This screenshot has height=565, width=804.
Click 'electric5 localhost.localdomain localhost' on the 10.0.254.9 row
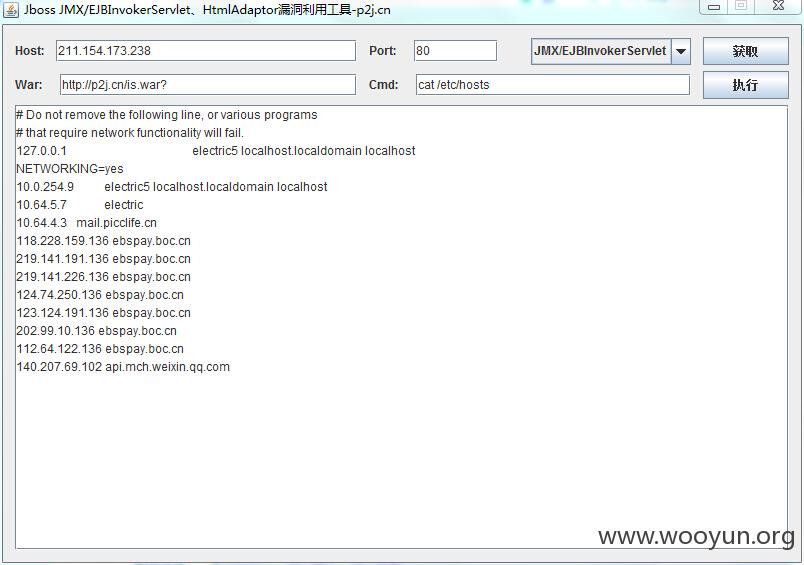[216, 187]
